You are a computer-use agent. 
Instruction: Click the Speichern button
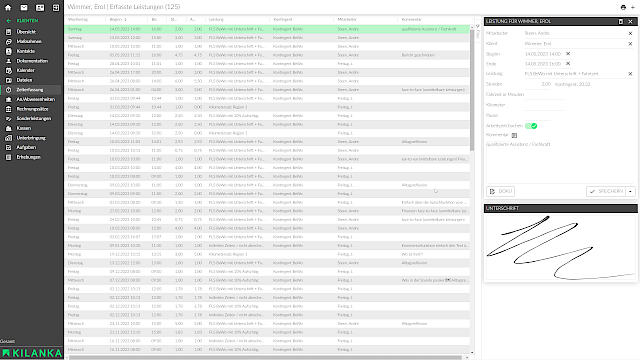[606, 191]
